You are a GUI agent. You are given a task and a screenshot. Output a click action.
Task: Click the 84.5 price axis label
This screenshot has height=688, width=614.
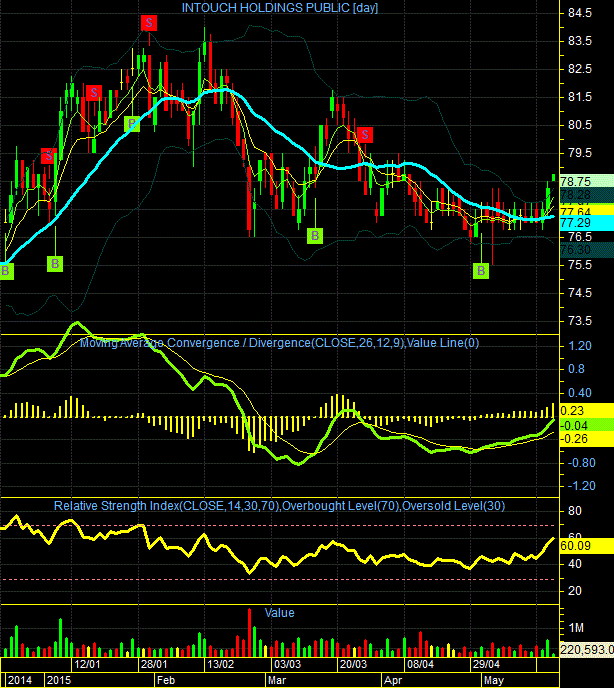580,13
